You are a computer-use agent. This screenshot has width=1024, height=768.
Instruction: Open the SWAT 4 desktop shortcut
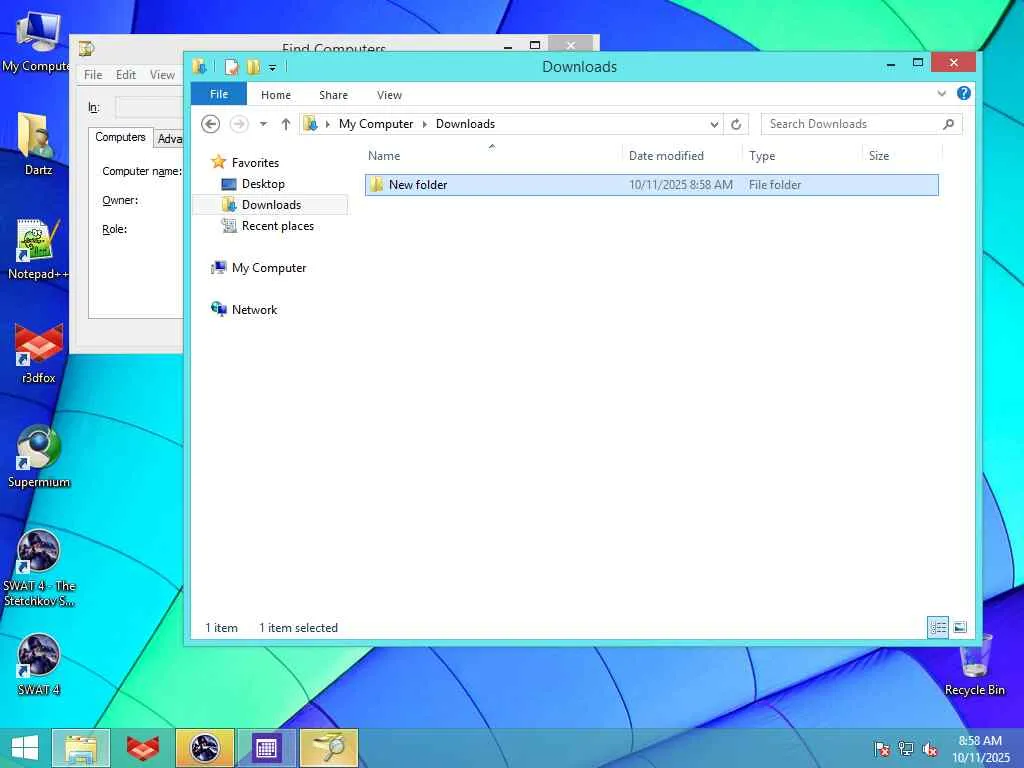(38, 664)
